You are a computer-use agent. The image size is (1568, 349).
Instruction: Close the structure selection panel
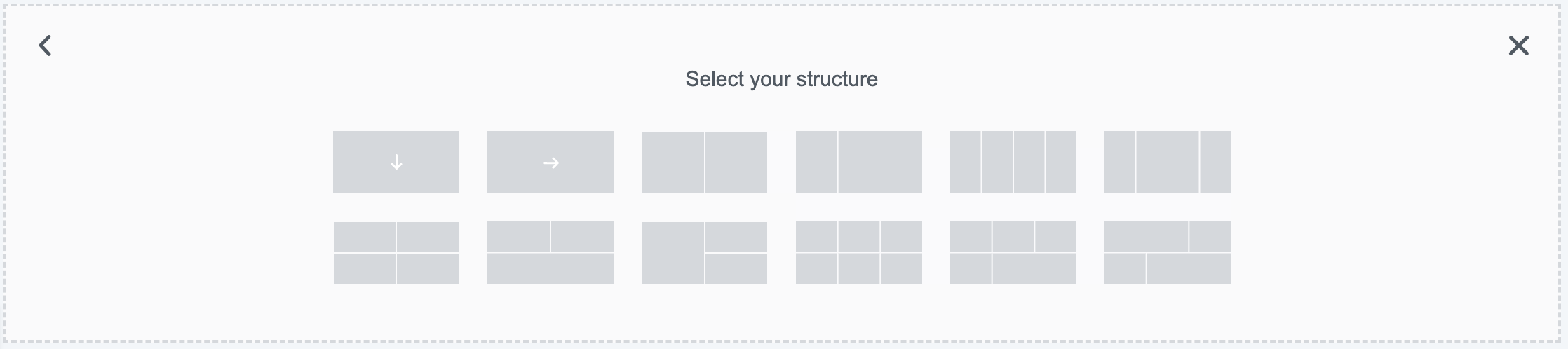click(x=1518, y=46)
